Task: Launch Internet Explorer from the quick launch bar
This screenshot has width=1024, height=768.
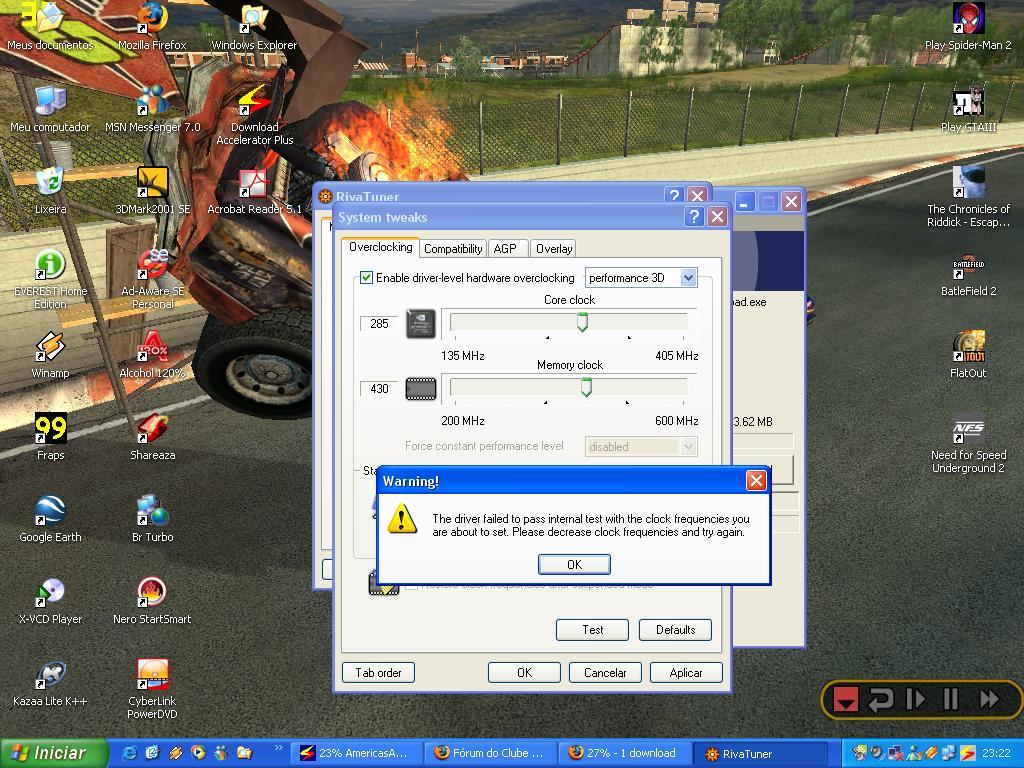Action: pyautogui.click(x=129, y=753)
